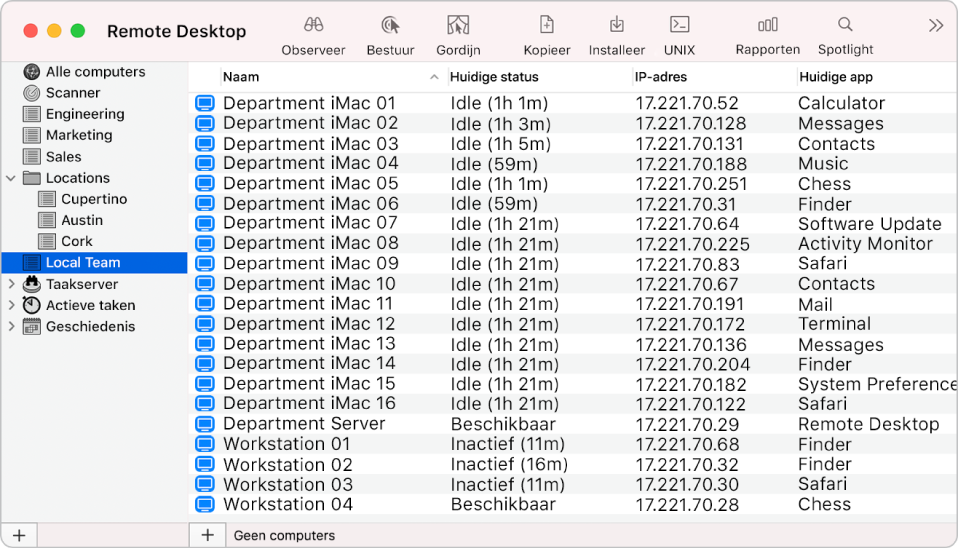Open the UNIX command tool
The height and width of the screenshot is (548, 958).
[x=679, y=26]
